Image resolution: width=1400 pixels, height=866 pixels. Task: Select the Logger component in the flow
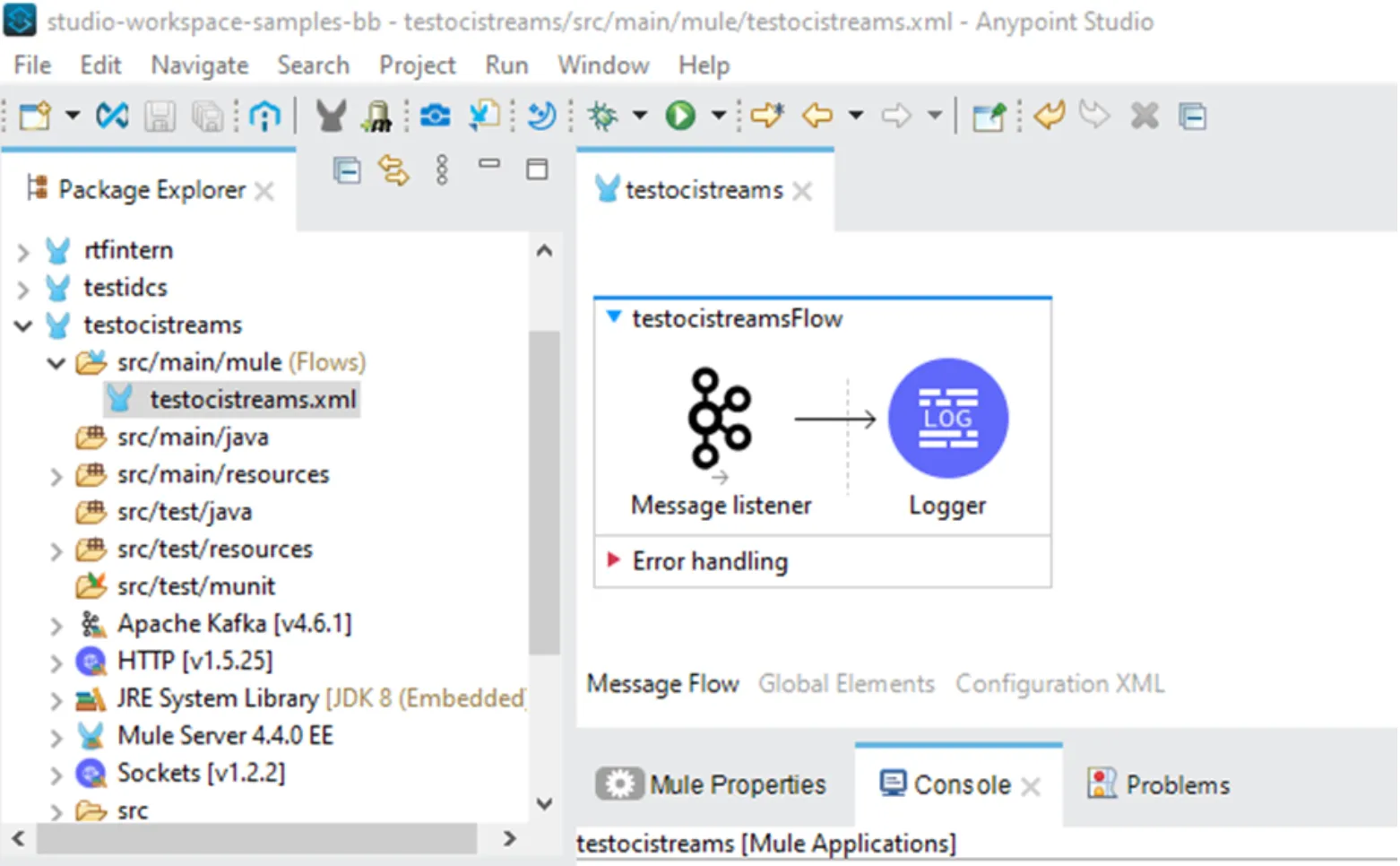point(947,418)
